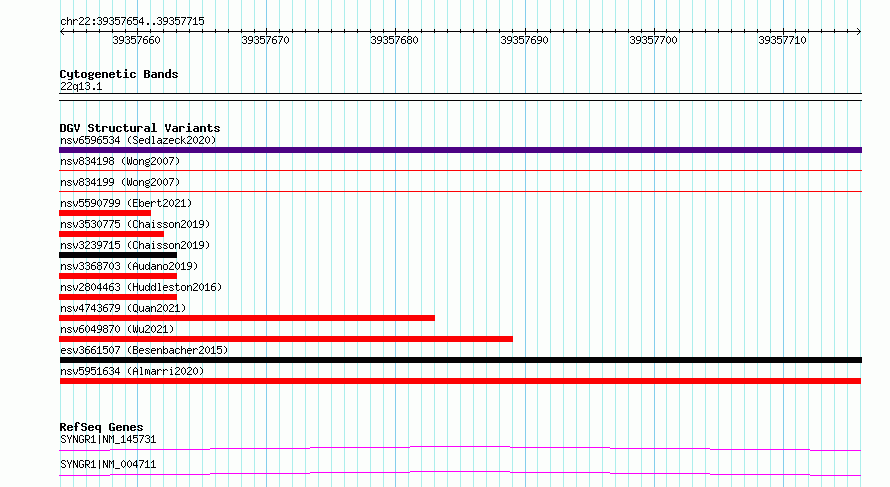The height and width of the screenshot is (487, 890).
Task: Select variant label nsv3368703 (Audano2019)
Action: tap(129, 266)
